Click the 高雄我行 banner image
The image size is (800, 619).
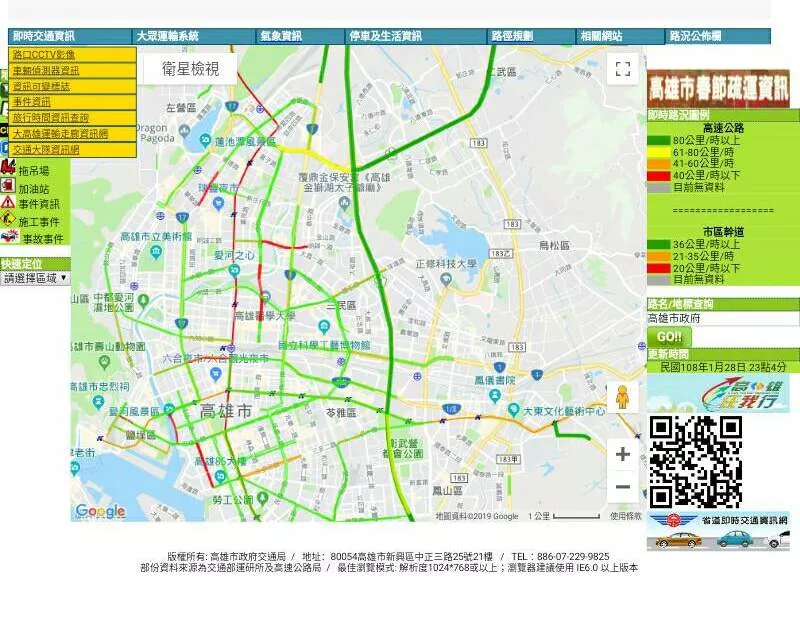tap(718, 393)
